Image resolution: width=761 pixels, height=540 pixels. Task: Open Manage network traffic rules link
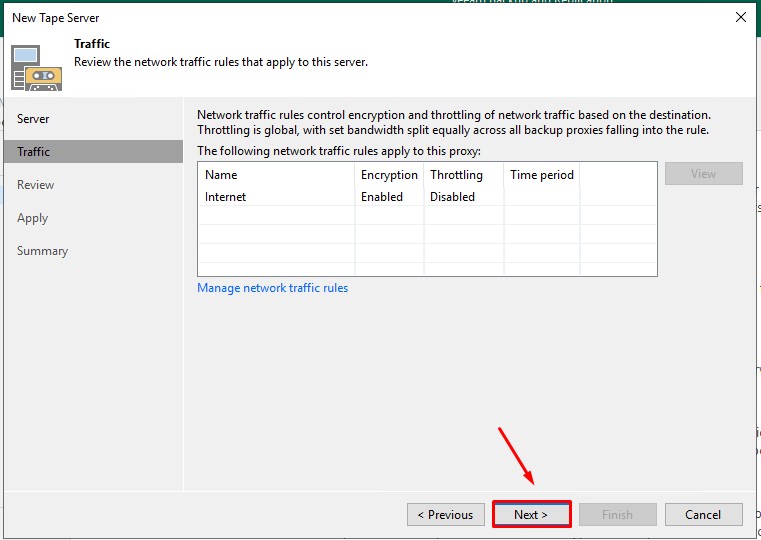273,288
